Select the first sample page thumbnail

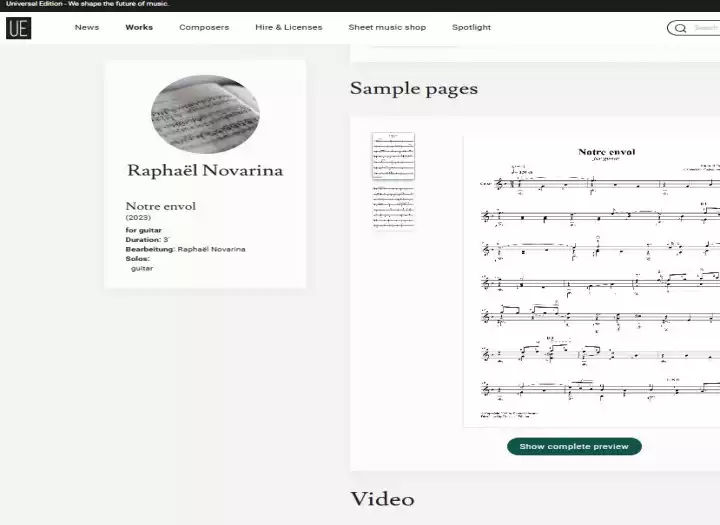[393, 156]
